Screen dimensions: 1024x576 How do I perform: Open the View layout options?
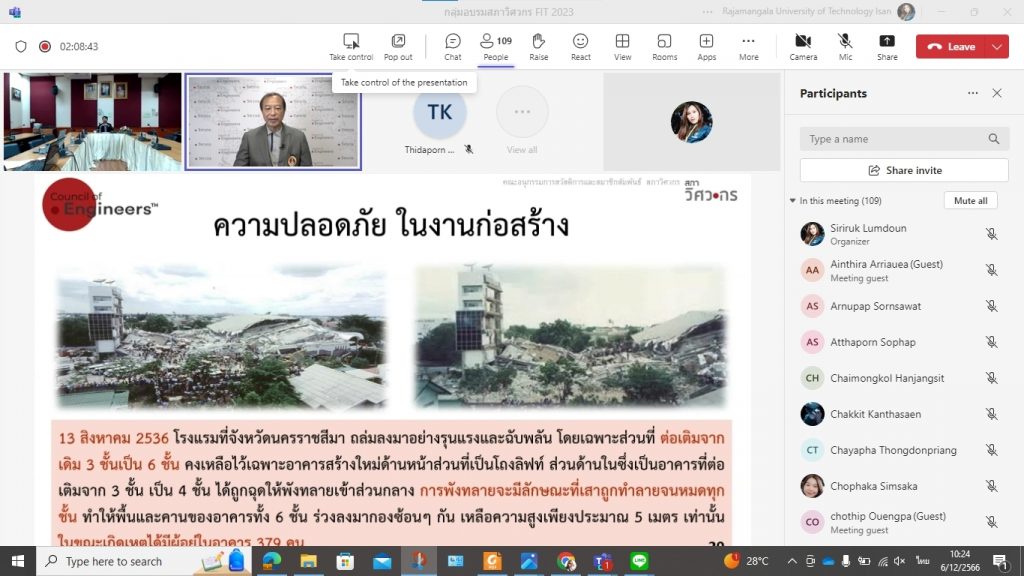click(622, 46)
